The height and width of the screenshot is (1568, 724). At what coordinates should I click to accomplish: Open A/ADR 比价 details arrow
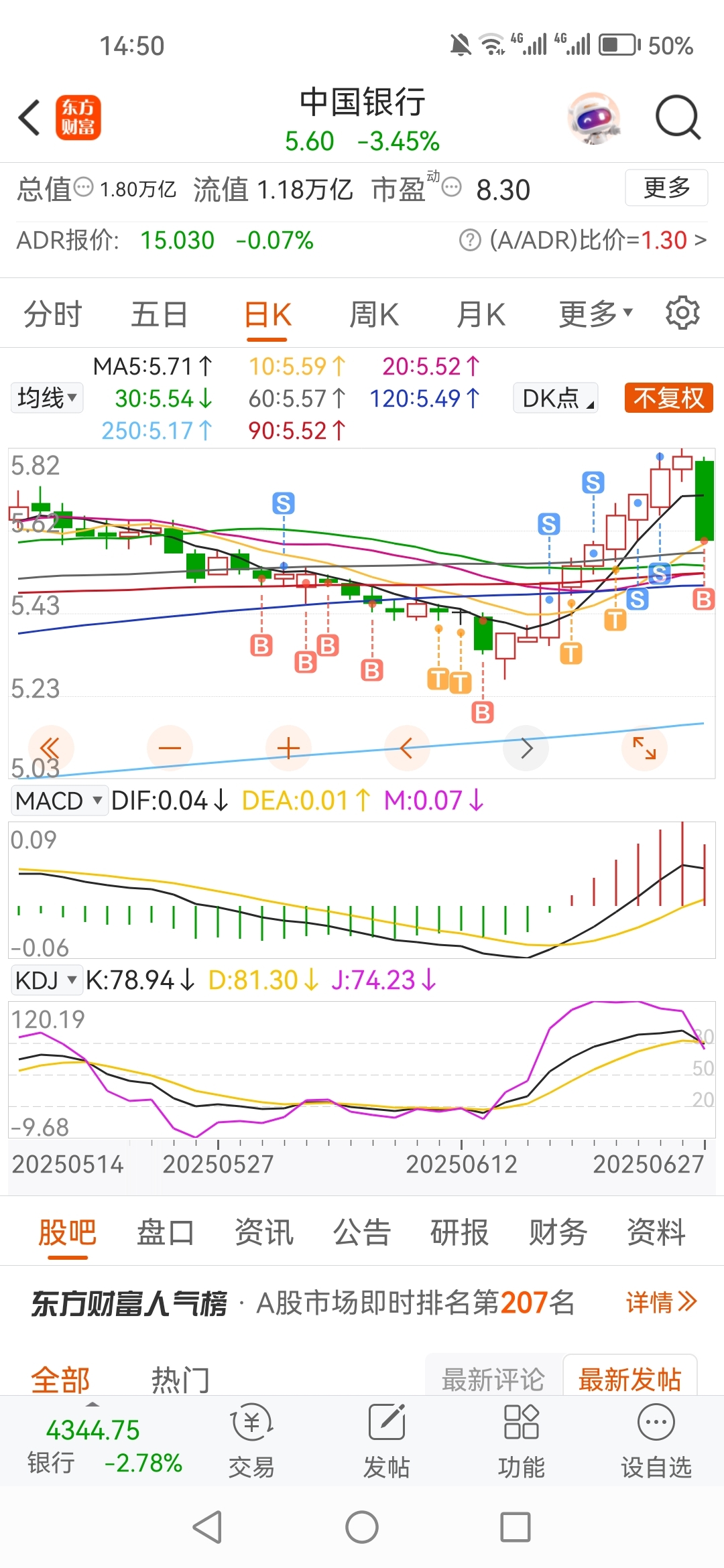[701, 240]
